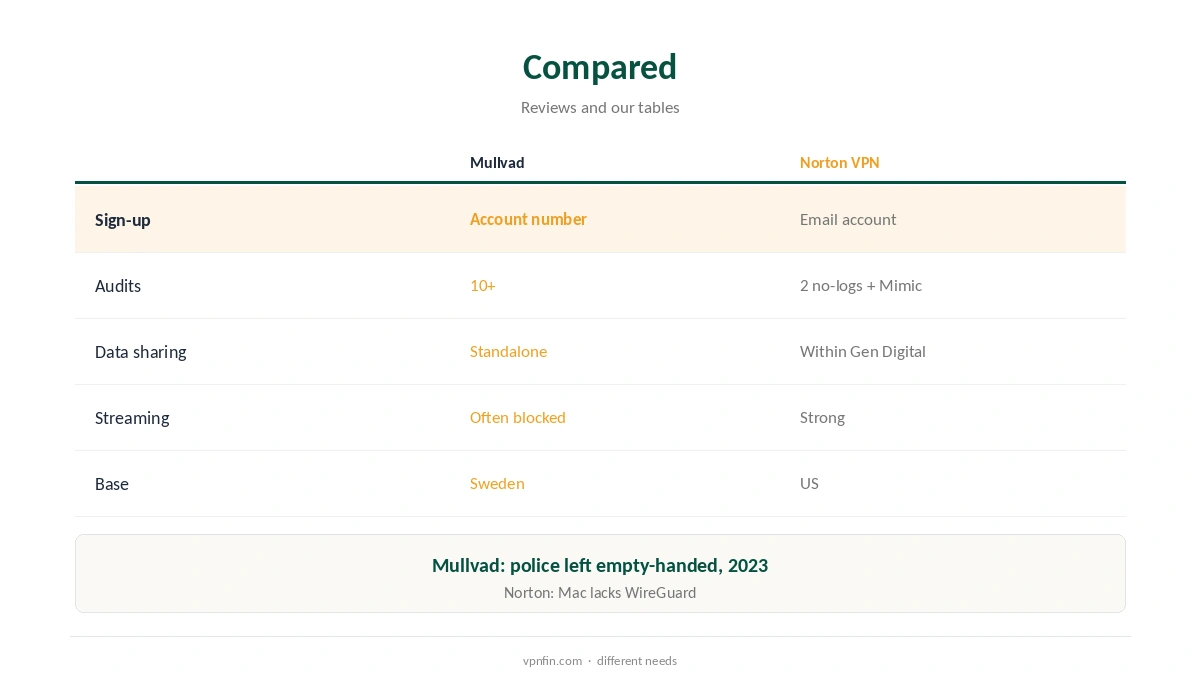1200x680 pixels.
Task: Click the 'Within Gen Digital' cell
Action: tap(863, 351)
